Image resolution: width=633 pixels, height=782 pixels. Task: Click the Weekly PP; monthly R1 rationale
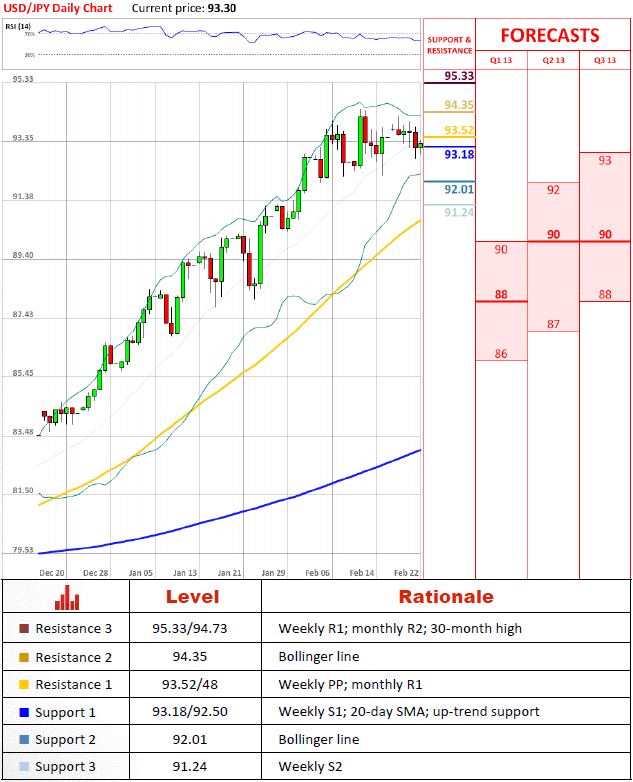coord(350,684)
